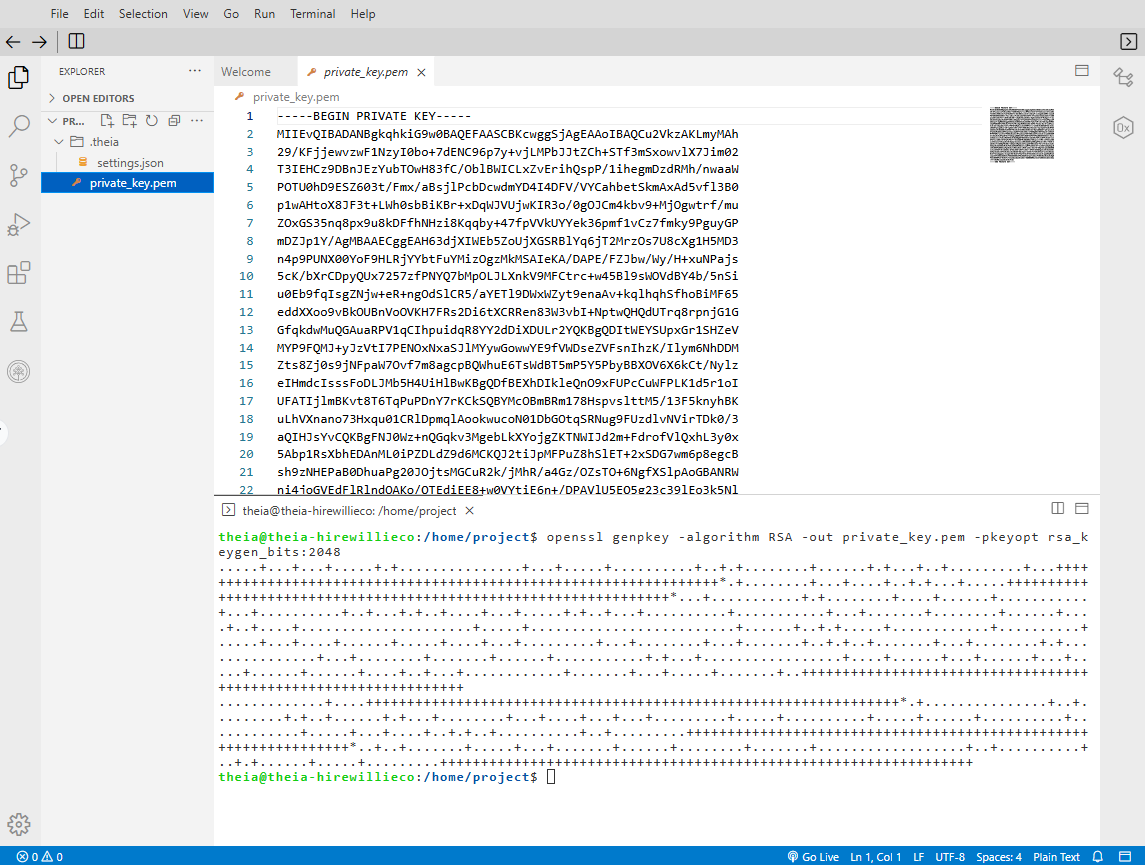Open project section more actions ellipsis
1145x865 pixels.
[x=197, y=120]
